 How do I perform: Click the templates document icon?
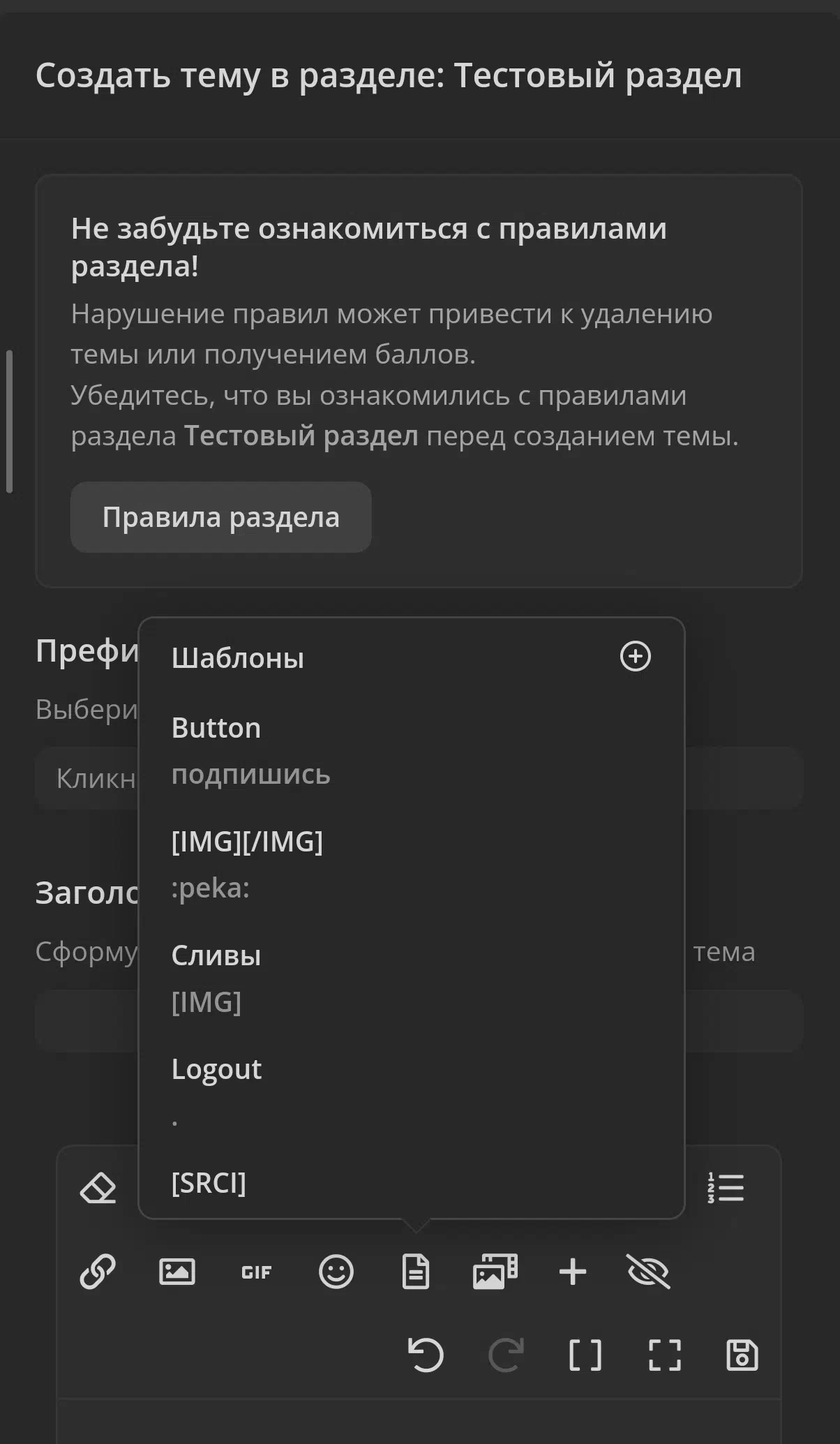pyautogui.click(x=416, y=1272)
